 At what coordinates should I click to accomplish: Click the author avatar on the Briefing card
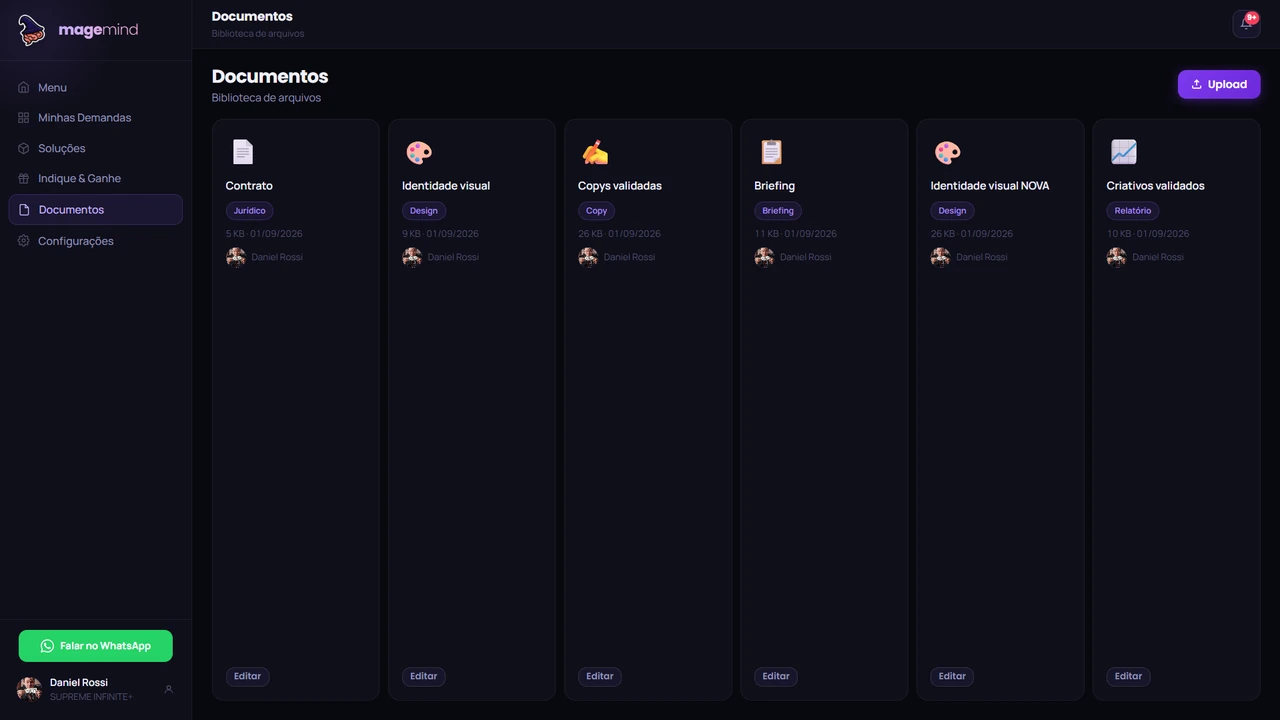tap(764, 257)
